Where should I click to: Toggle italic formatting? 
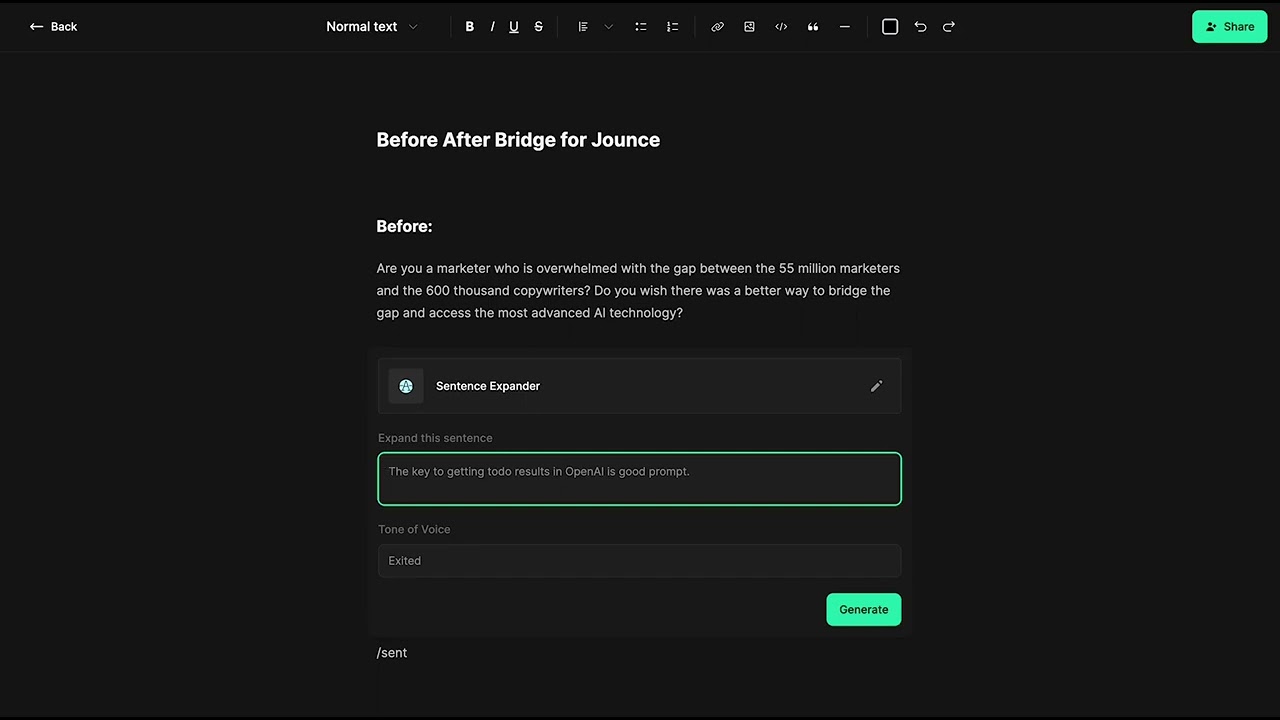(x=492, y=27)
